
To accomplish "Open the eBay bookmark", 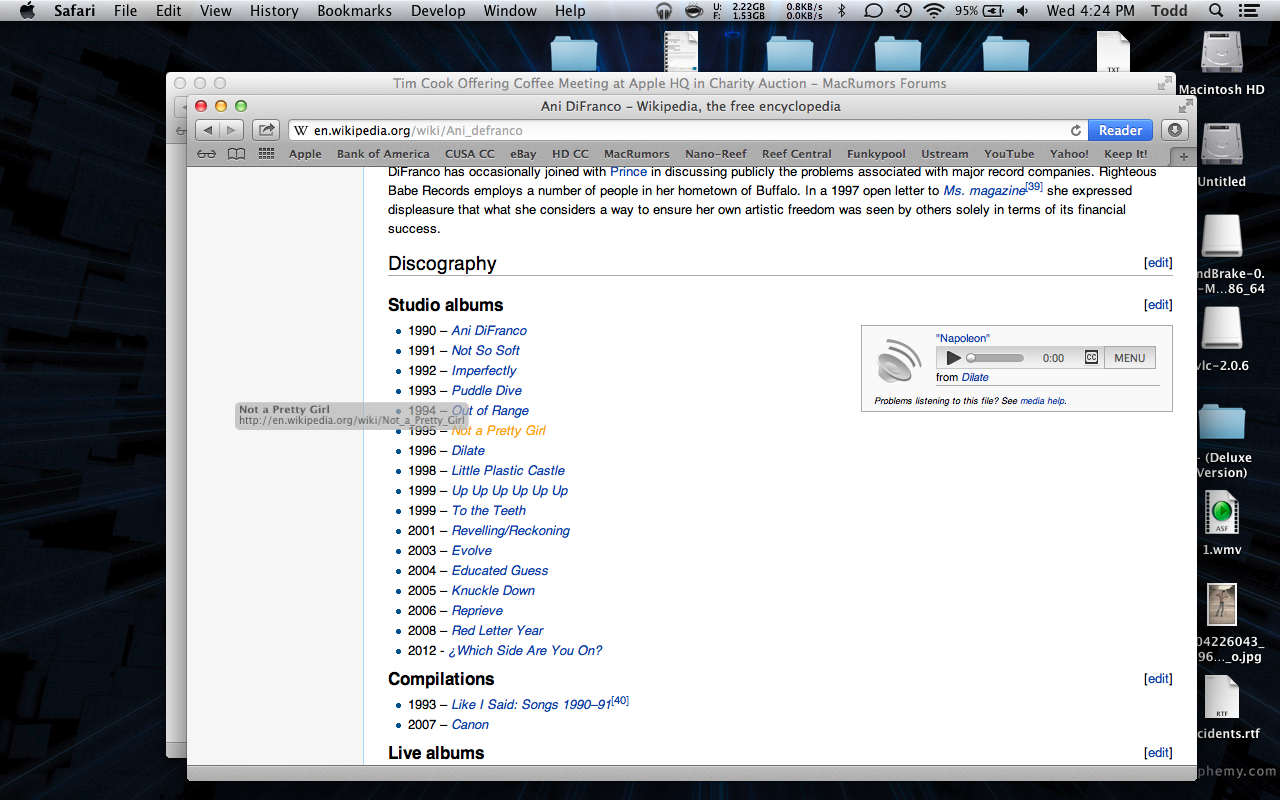I will coord(523,154).
